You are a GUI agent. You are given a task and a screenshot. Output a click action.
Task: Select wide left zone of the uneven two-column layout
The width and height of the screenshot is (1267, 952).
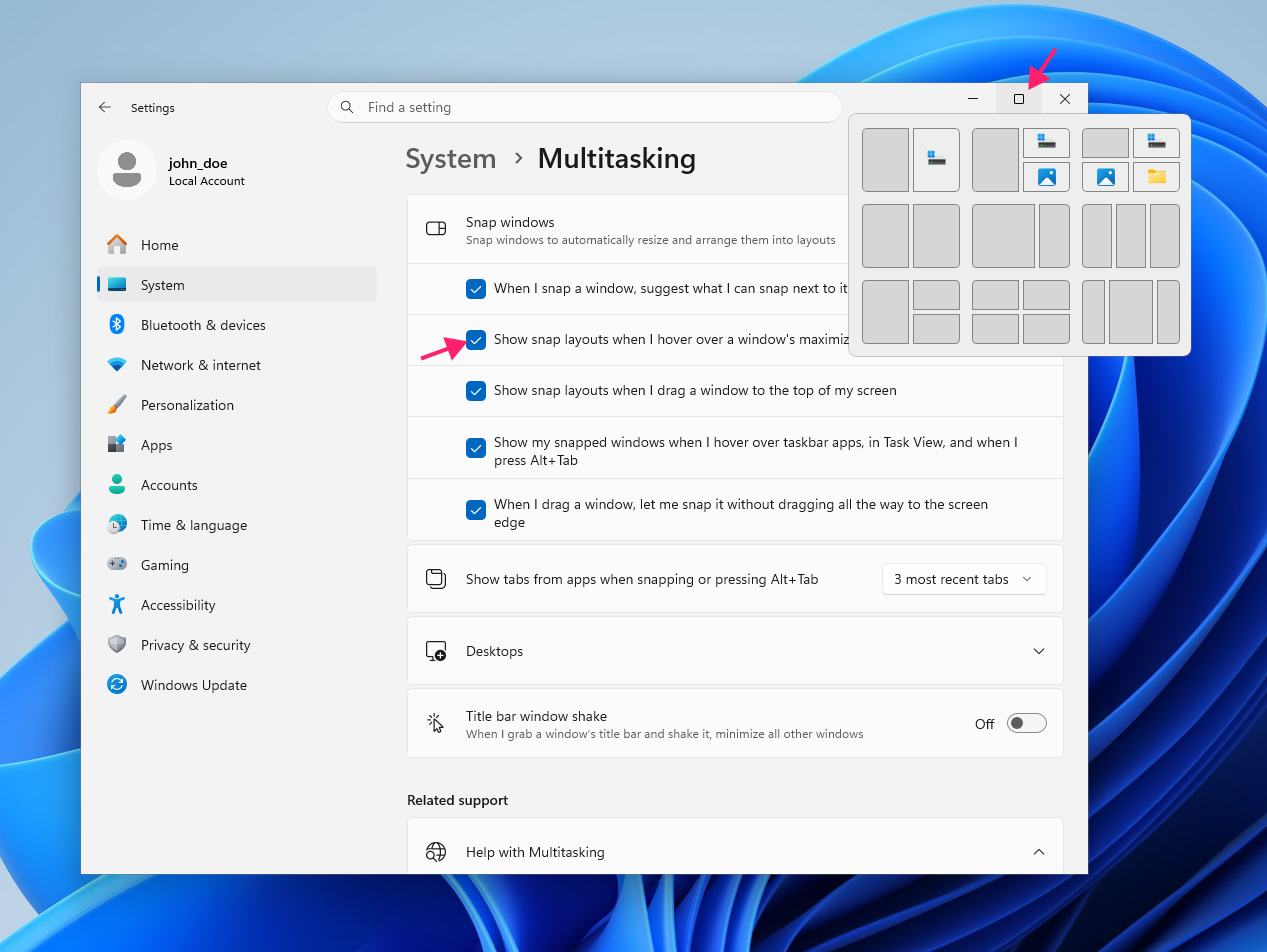pyautogui.click(x=1003, y=236)
